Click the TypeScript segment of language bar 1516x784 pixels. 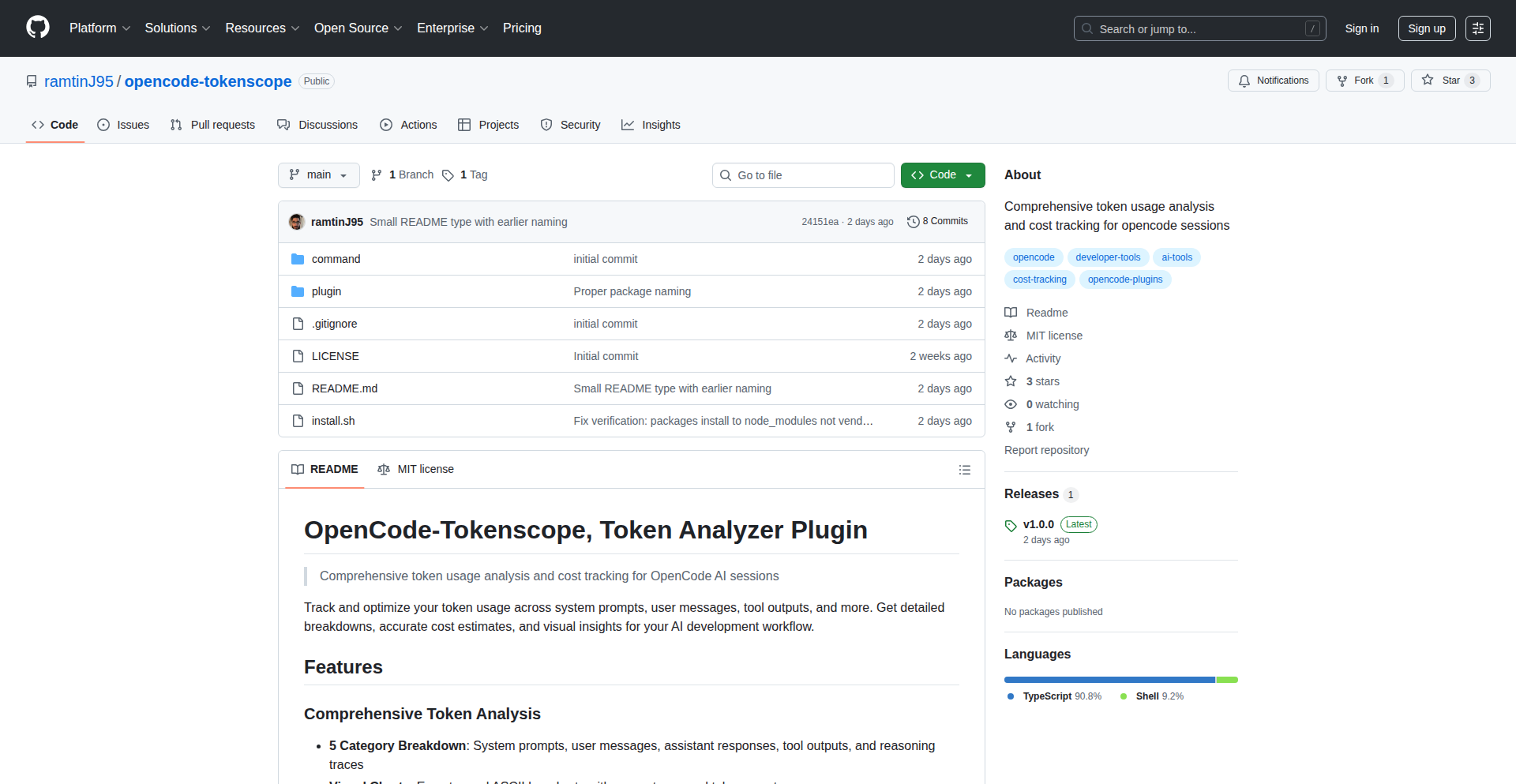click(x=1105, y=680)
